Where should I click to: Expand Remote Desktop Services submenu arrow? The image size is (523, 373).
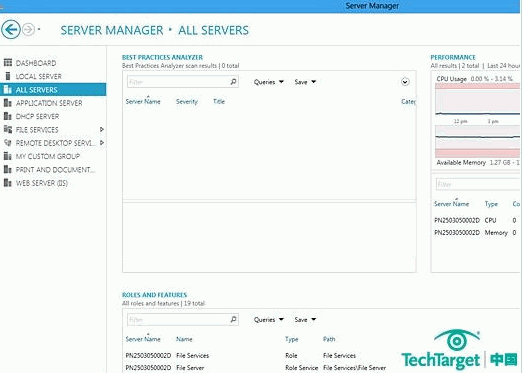[x=102, y=143]
